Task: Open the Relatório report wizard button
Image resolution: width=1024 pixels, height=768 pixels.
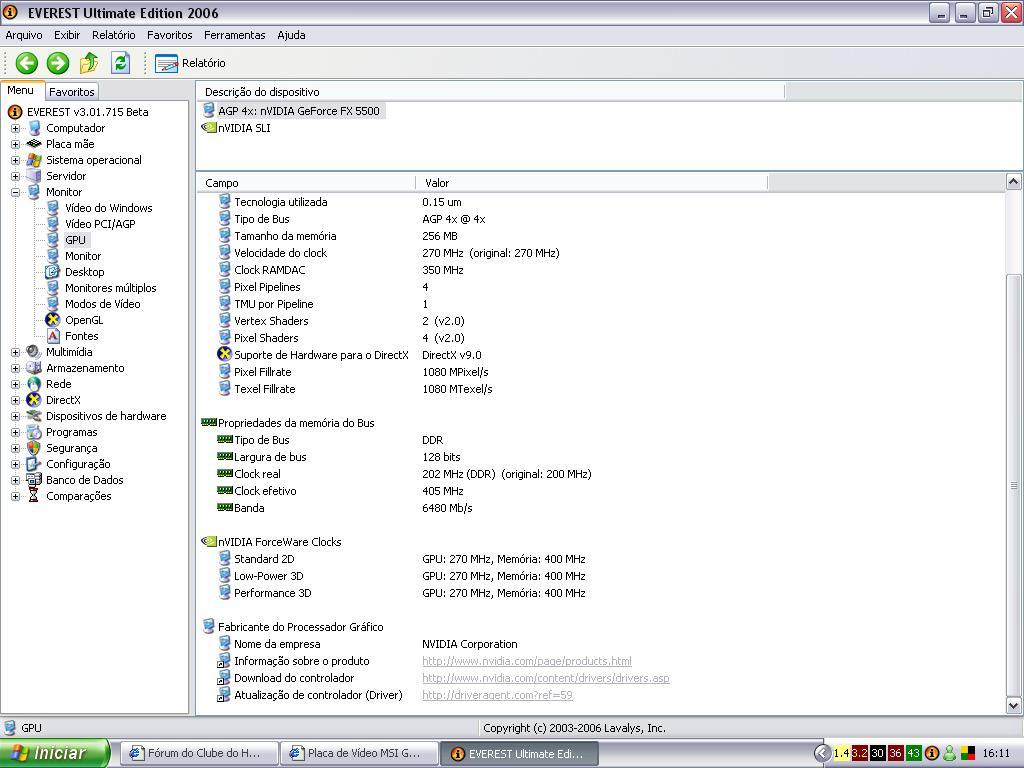Action: [190, 63]
